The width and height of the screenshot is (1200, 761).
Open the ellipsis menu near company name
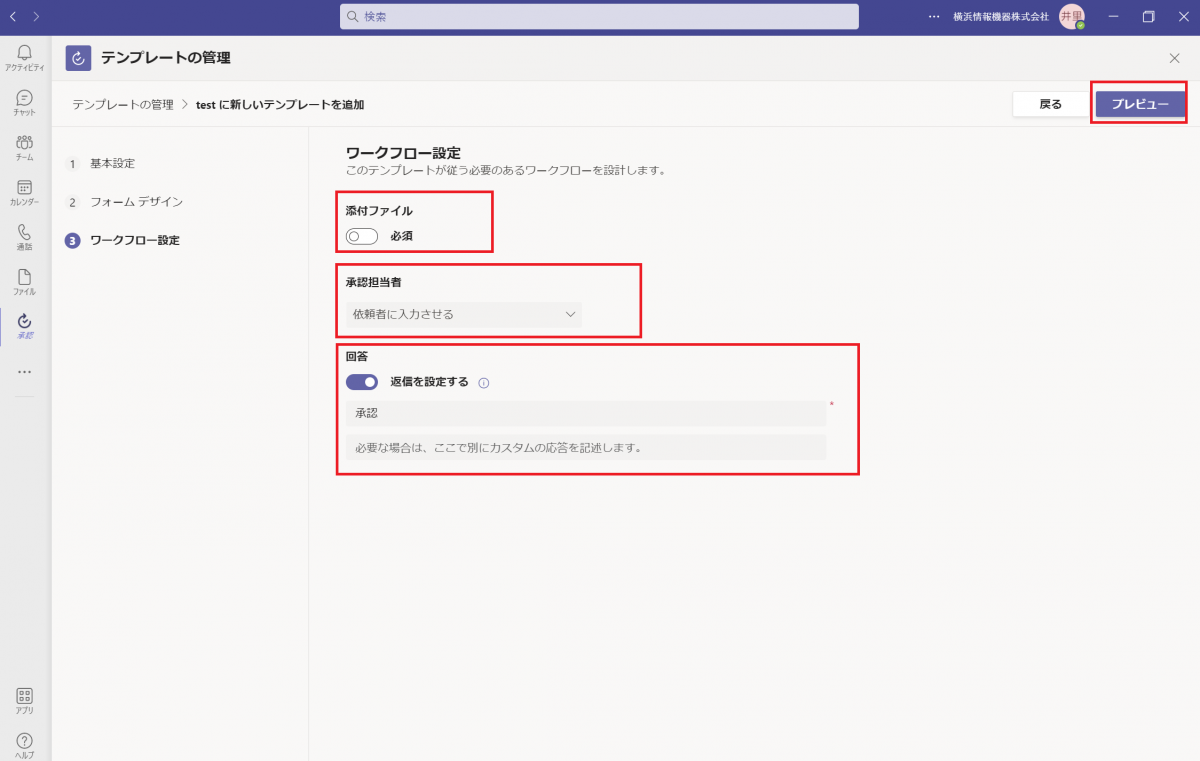coord(933,16)
